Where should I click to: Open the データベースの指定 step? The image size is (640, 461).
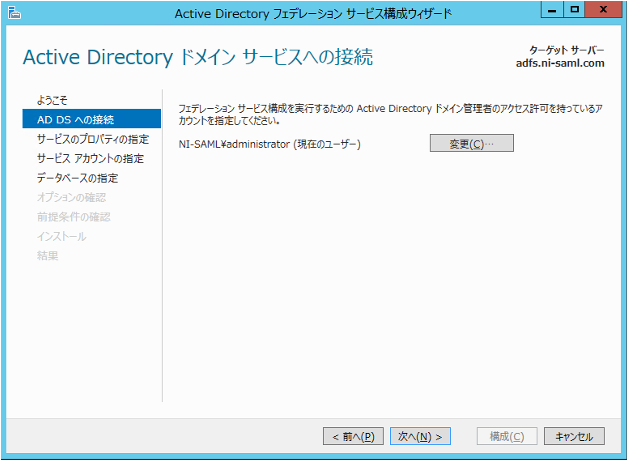click(x=77, y=178)
